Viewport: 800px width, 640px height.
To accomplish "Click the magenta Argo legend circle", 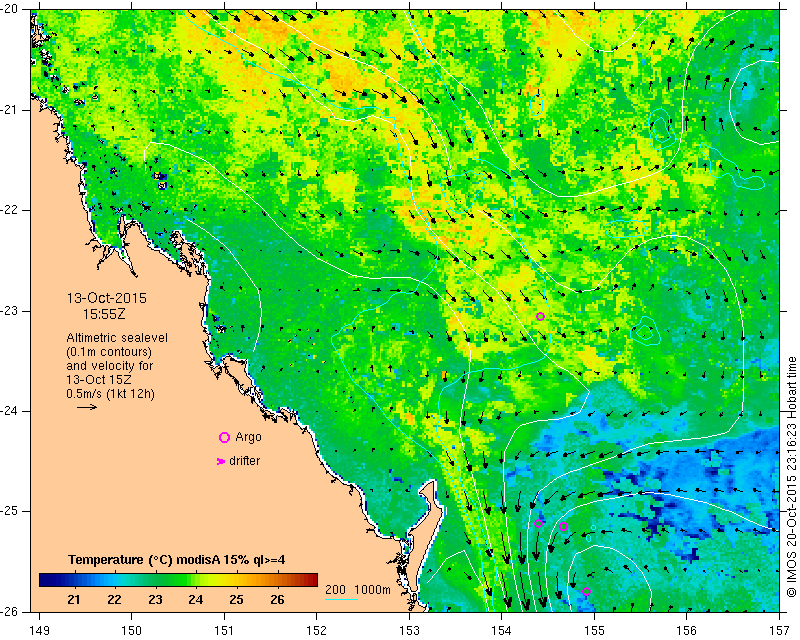I will [x=224, y=437].
